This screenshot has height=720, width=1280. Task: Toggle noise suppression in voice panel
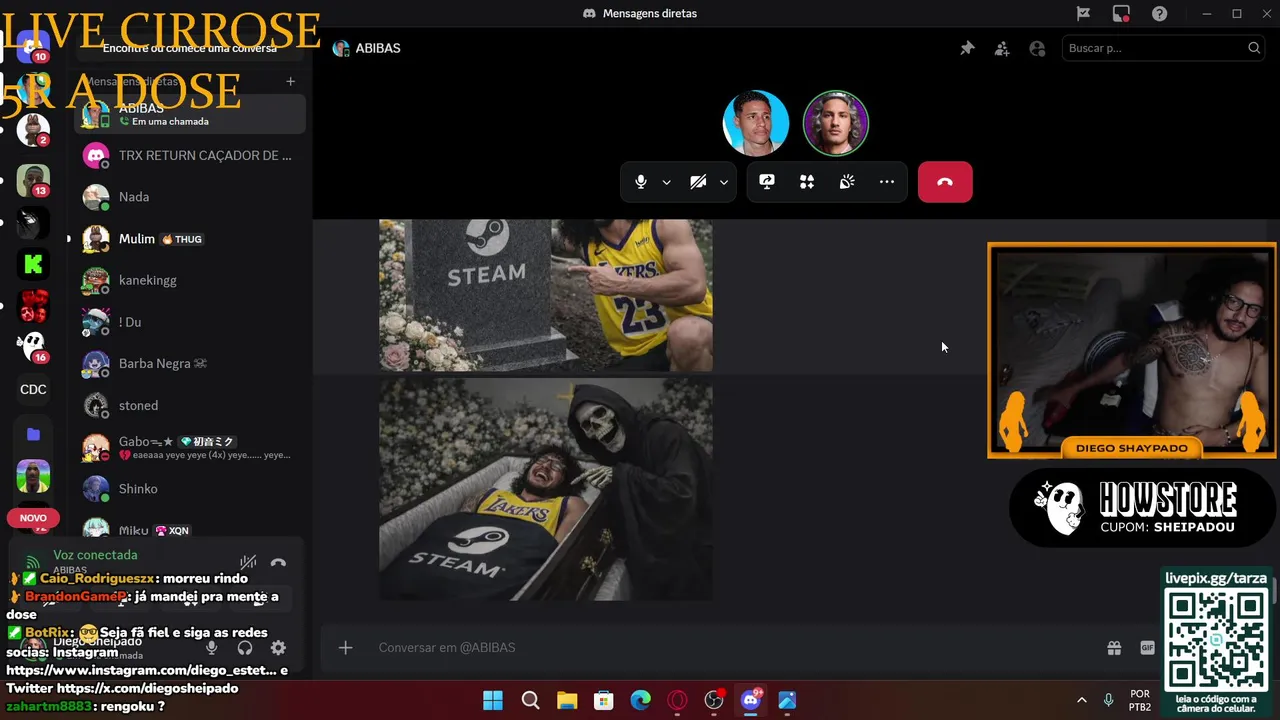(x=248, y=563)
